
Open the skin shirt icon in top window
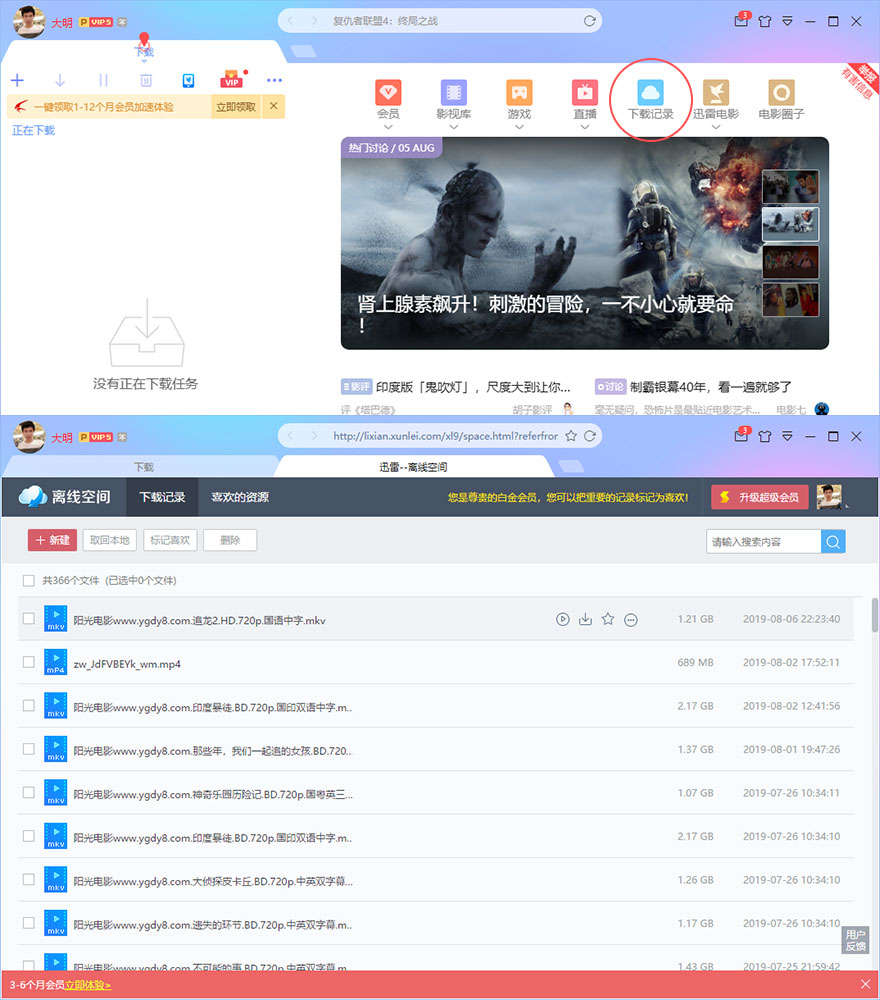tap(765, 21)
